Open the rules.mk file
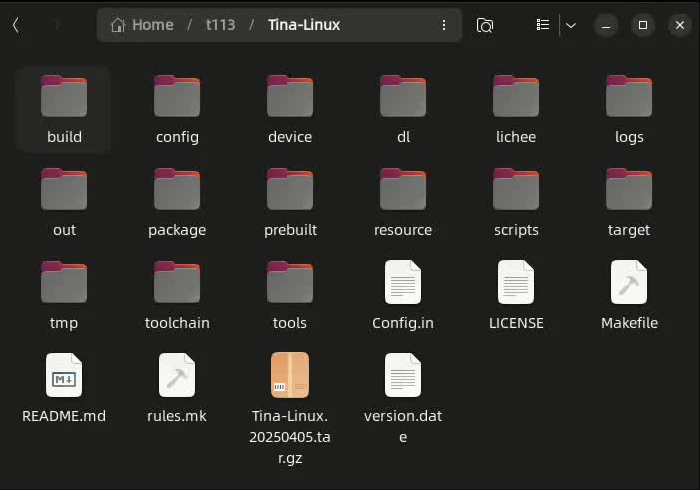700x490 pixels. click(x=177, y=376)
